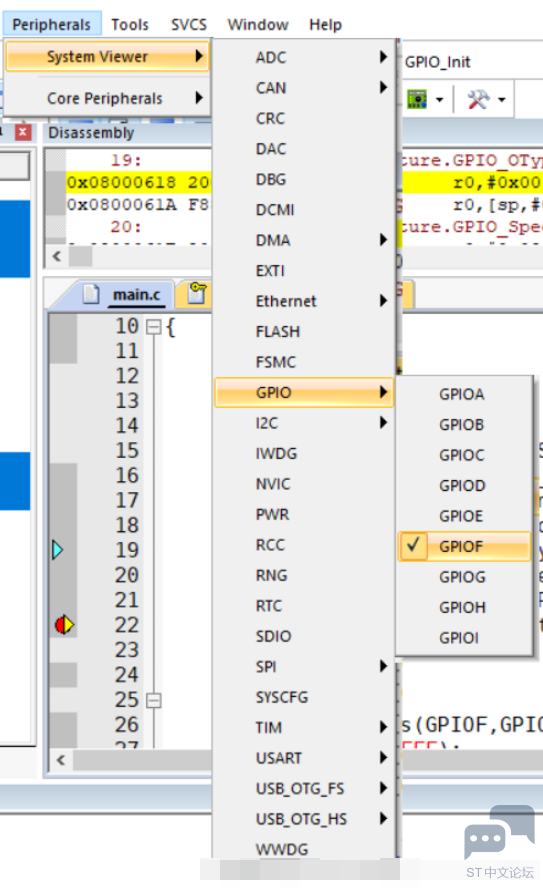The image size is (543, 888).
Task: Click editor horizontal scrollbar left arrow
Action: pyautogui.click(x=61, y=760)
